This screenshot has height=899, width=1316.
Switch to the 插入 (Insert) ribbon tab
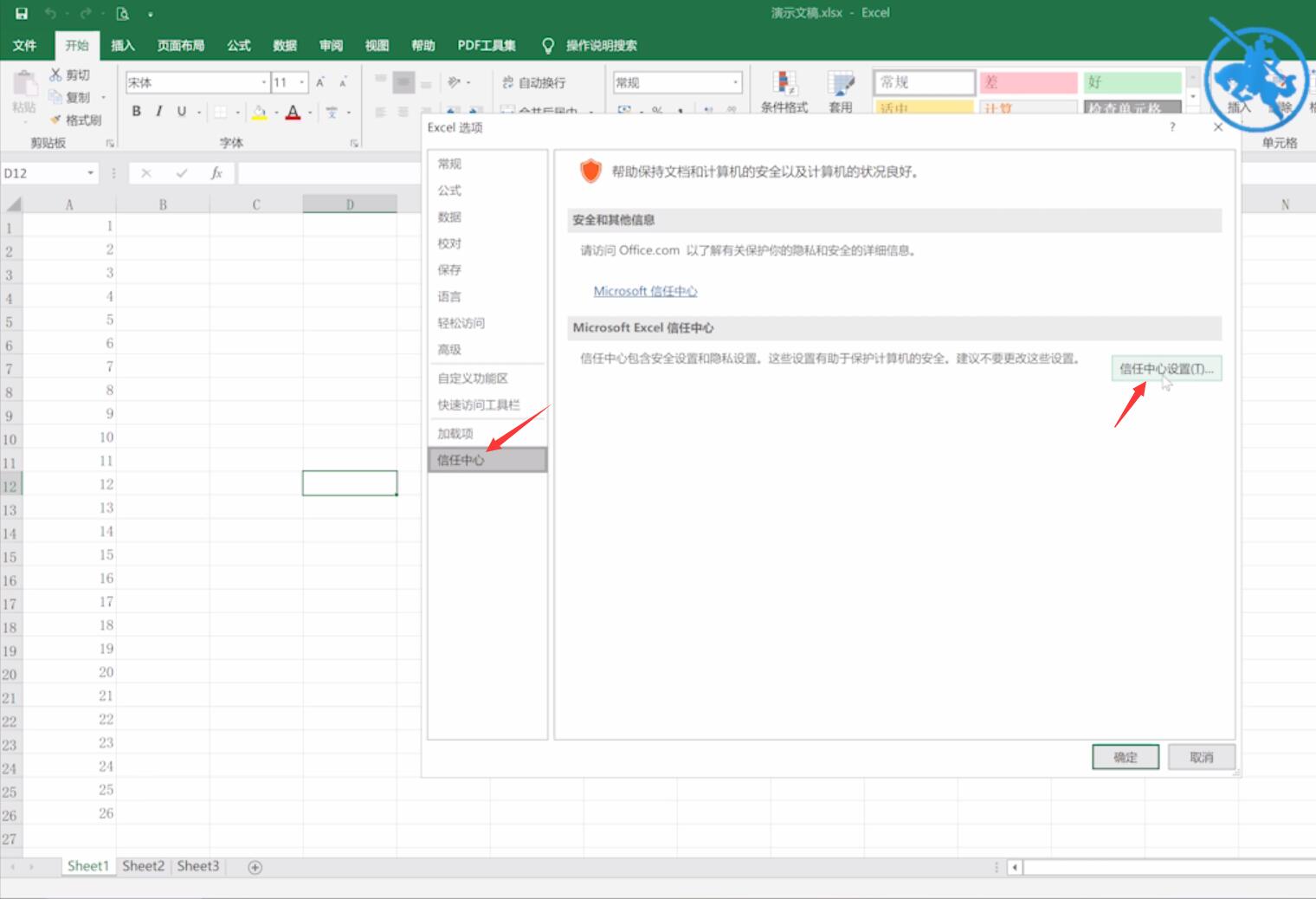[x=123, y=45]
